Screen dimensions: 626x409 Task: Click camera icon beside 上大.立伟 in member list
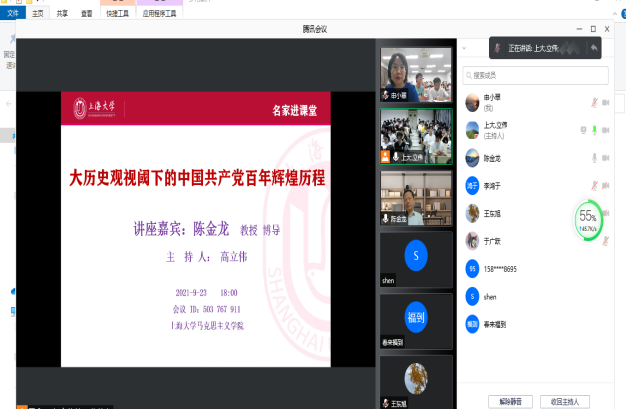click(x=606, y=130)
